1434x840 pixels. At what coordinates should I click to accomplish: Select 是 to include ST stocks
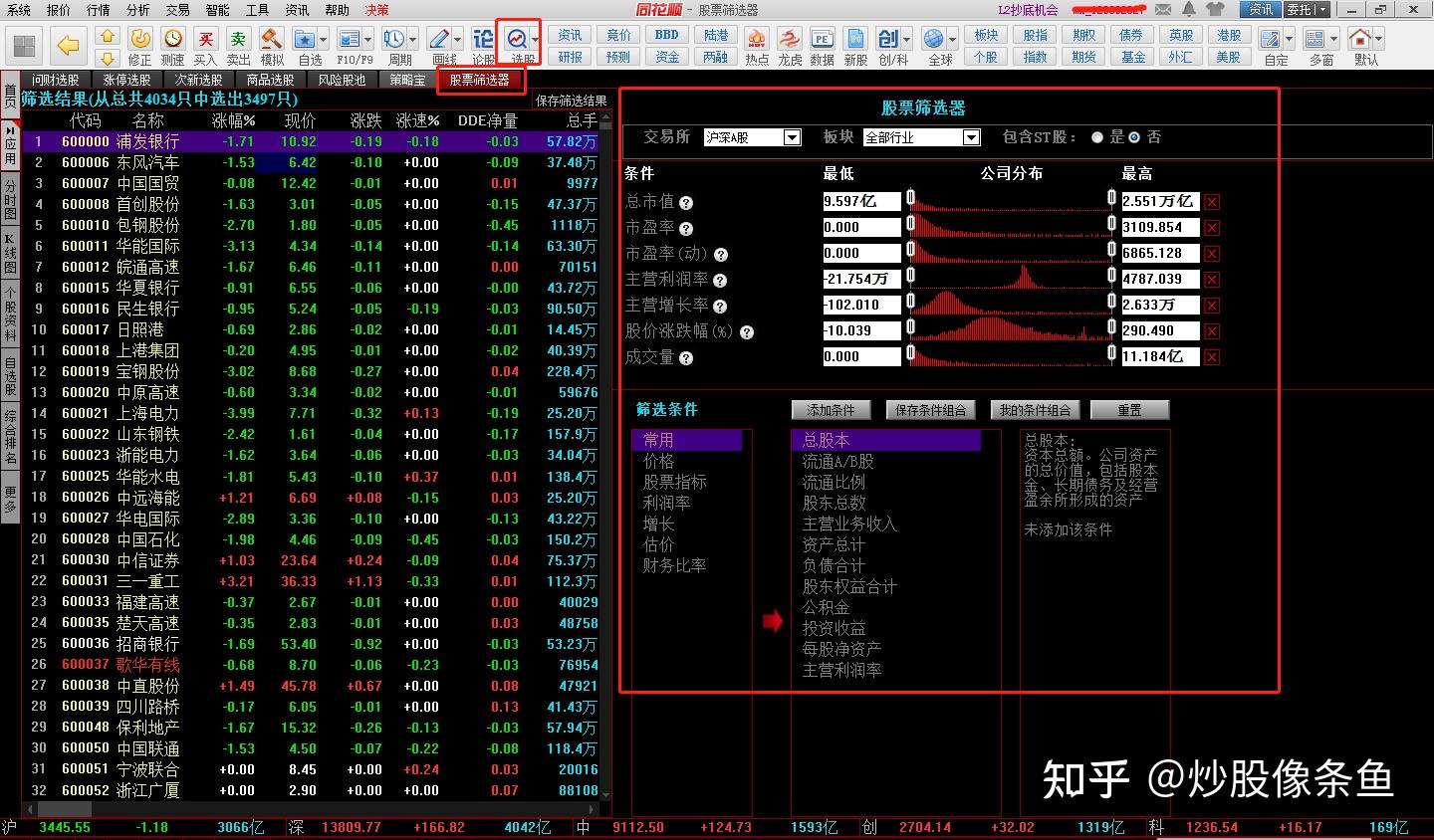pos(1097,137)
